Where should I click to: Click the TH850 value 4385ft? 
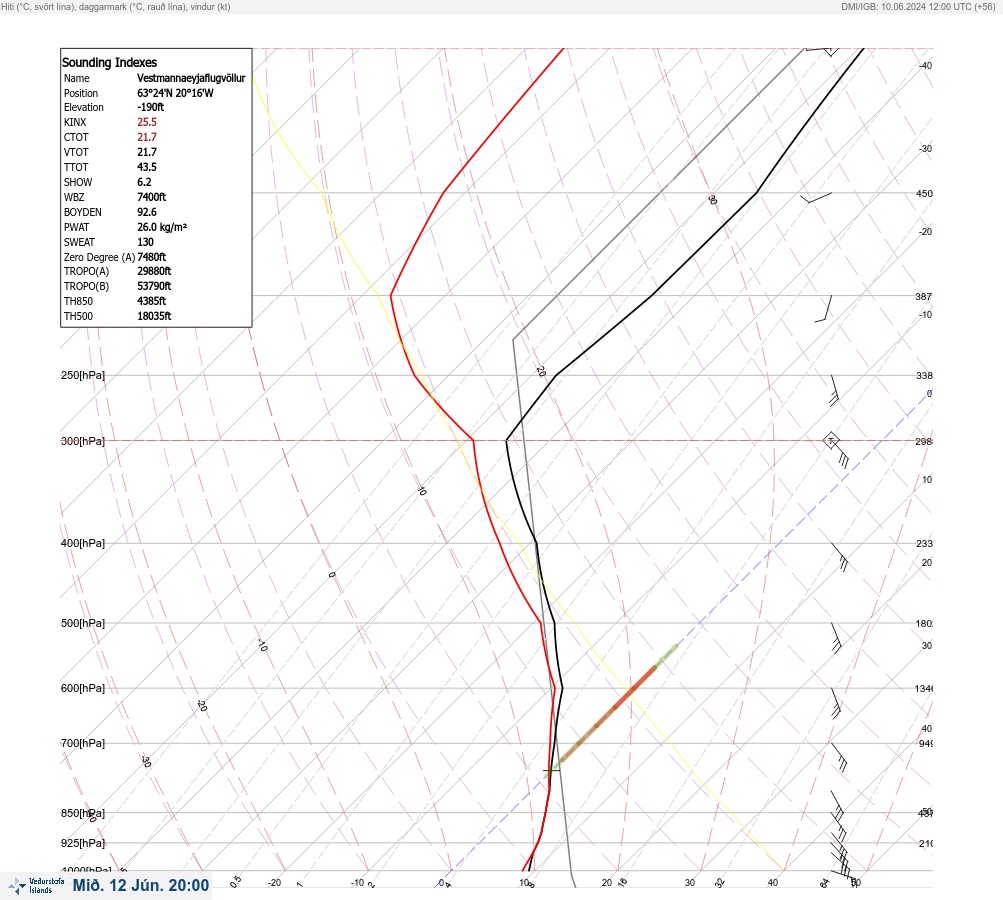click(x=152, y=301)
